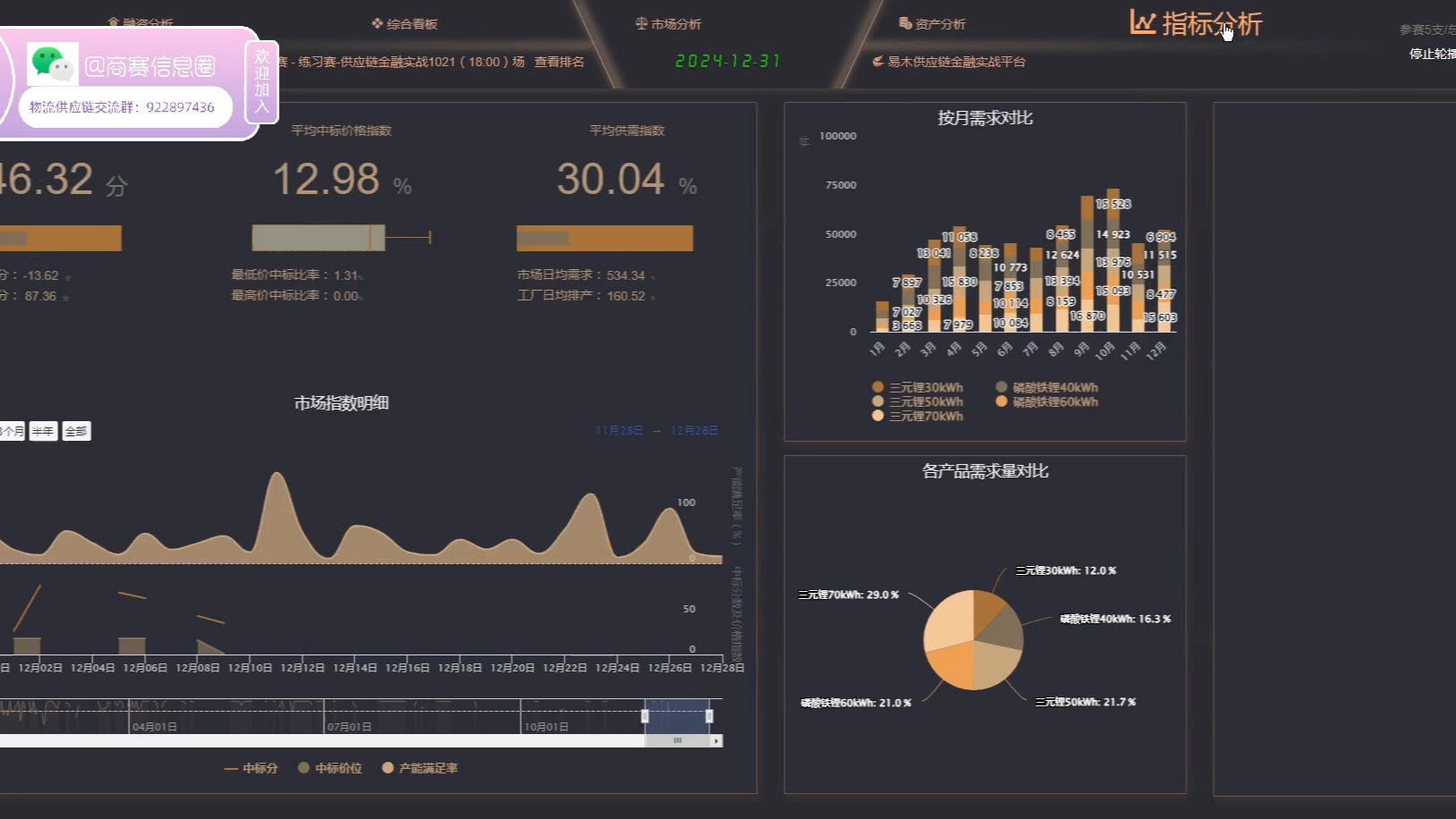This screenshot has height=819, width=1456.
Task: Click the 按月需求对比 chart title
Action: 985,118
